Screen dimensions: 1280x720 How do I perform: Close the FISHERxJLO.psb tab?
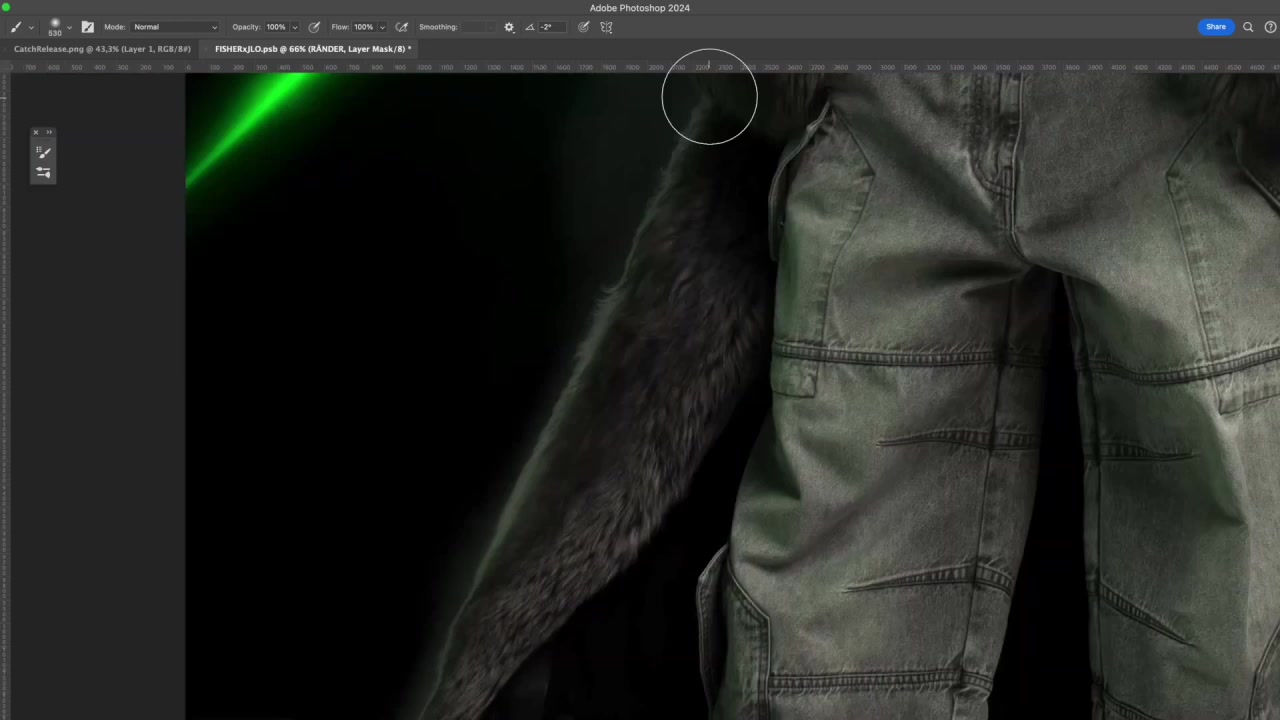pos(207,49)
